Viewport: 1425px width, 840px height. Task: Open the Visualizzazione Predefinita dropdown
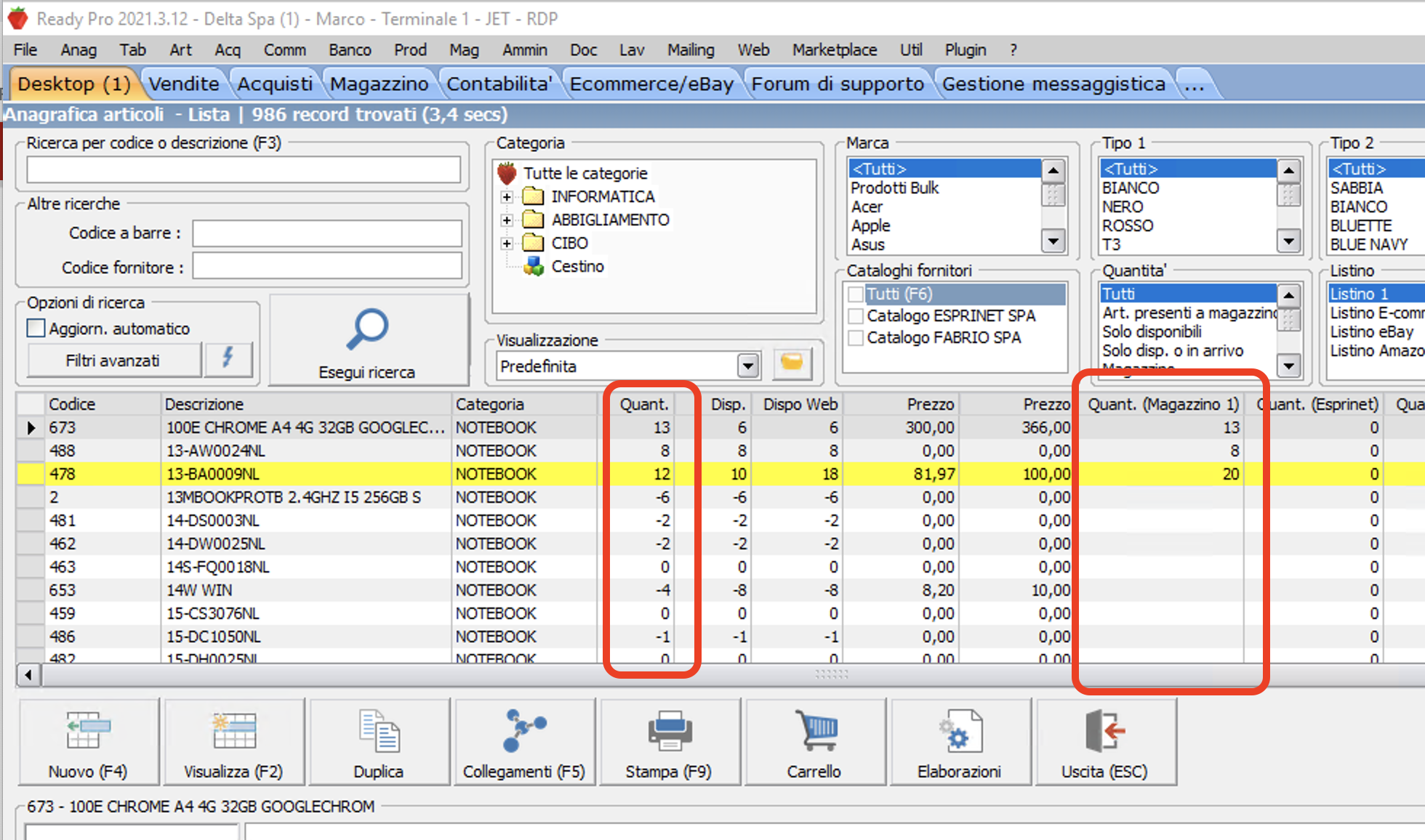coord(748,366)
